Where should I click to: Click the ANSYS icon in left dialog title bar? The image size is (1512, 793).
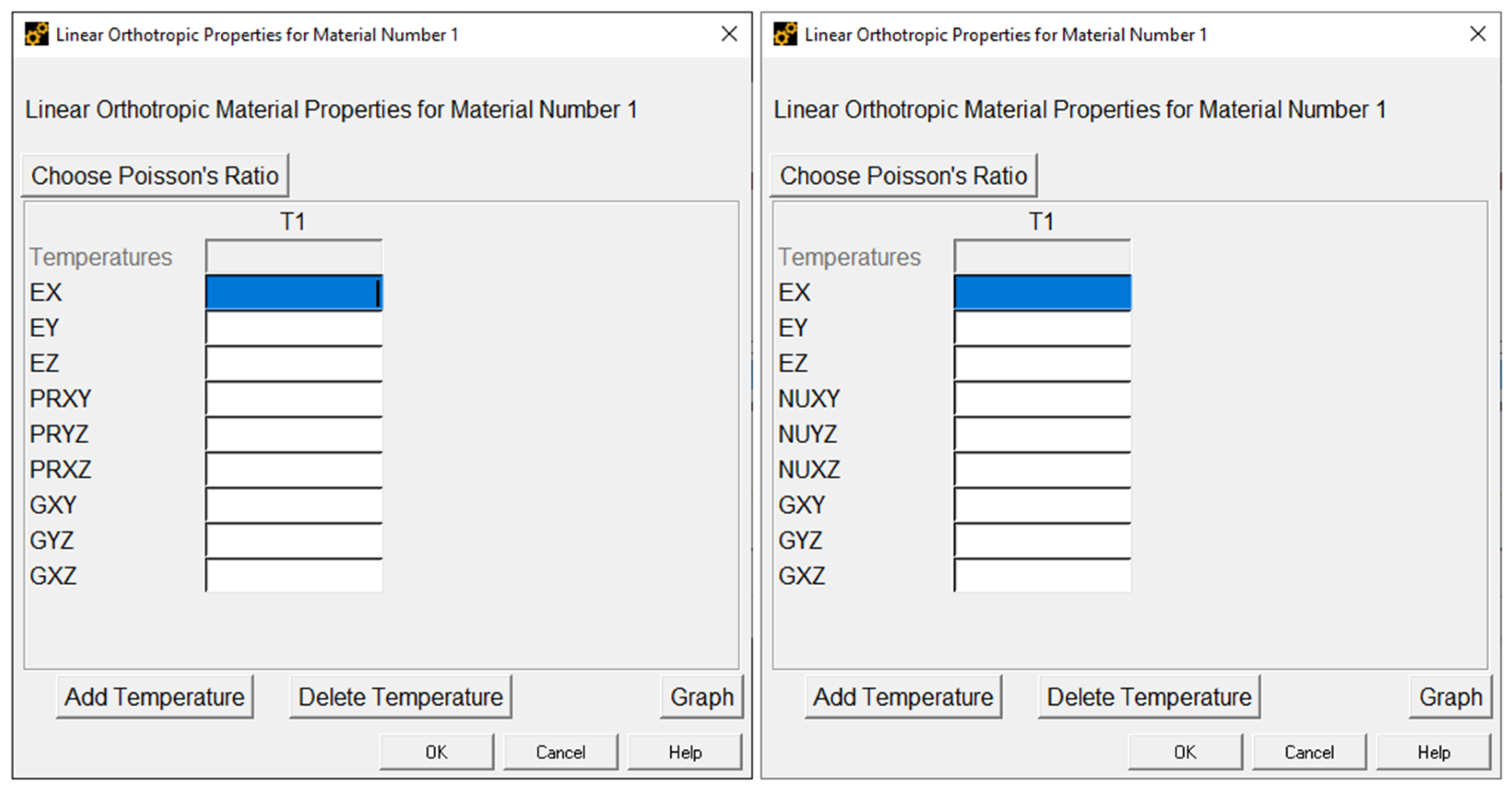36,34
